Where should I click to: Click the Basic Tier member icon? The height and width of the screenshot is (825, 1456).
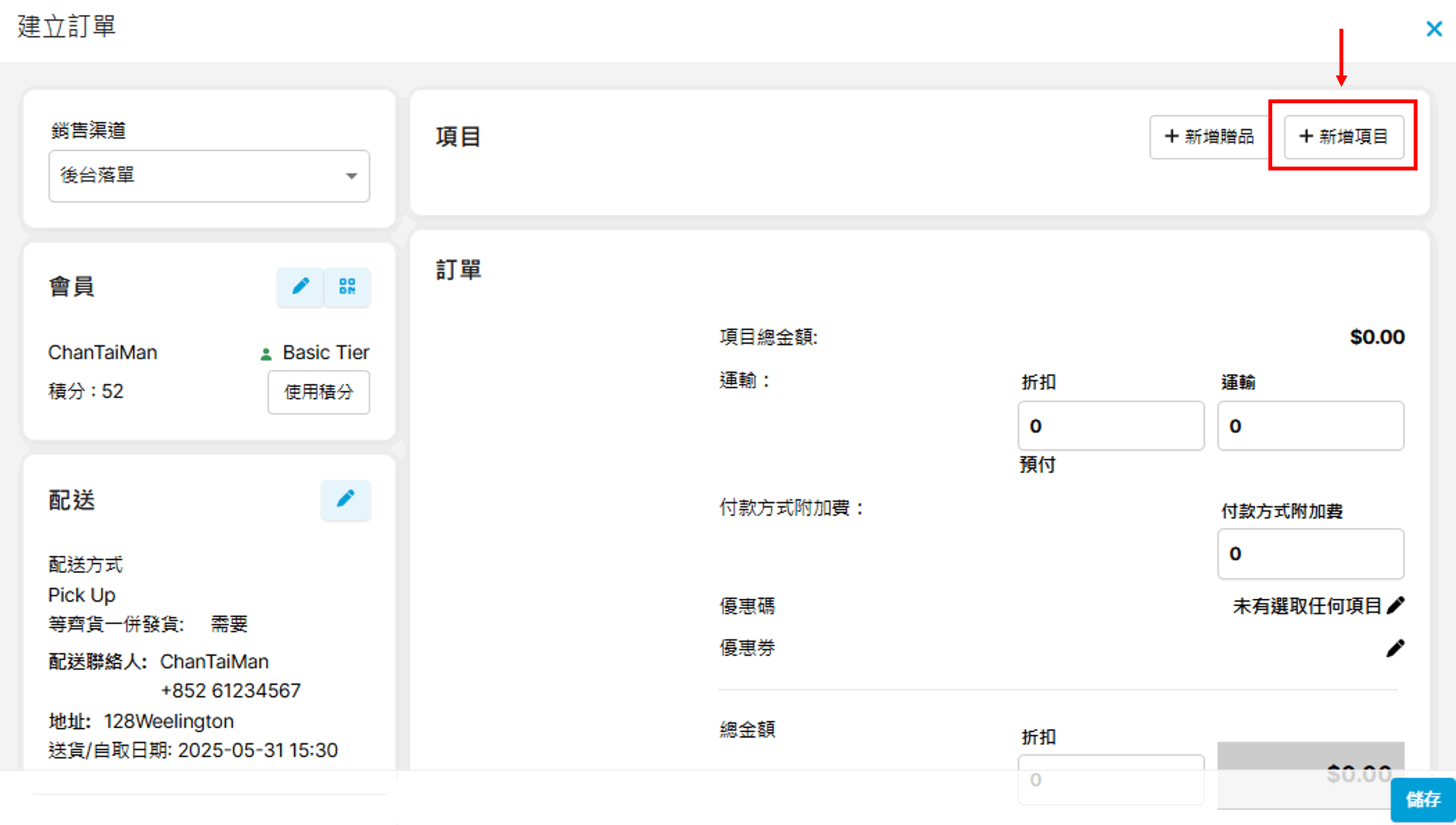(266, 354)
